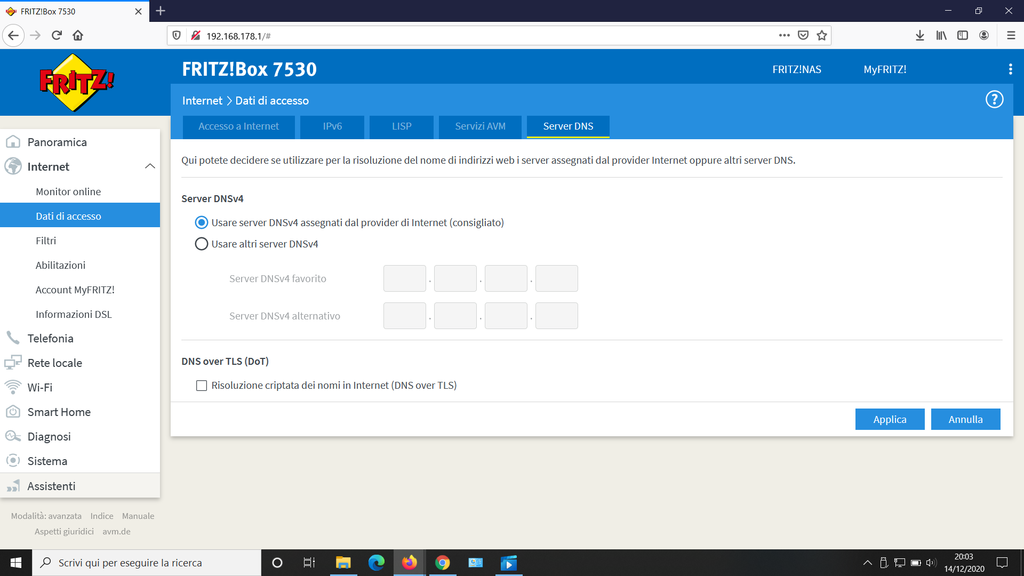Click the Diagnosi icon
This screenshot has height=576, width=1024.
click(x=13, y=436)
